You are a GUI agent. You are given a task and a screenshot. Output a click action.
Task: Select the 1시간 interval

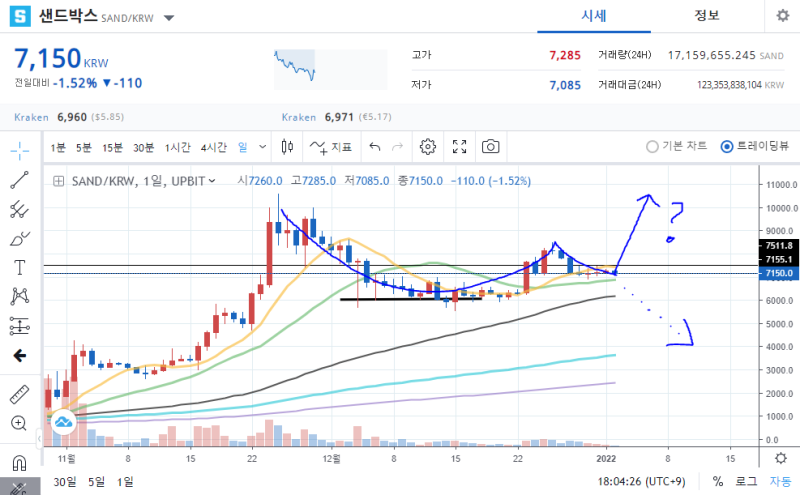pyautogui.click(x=177, y=147)
